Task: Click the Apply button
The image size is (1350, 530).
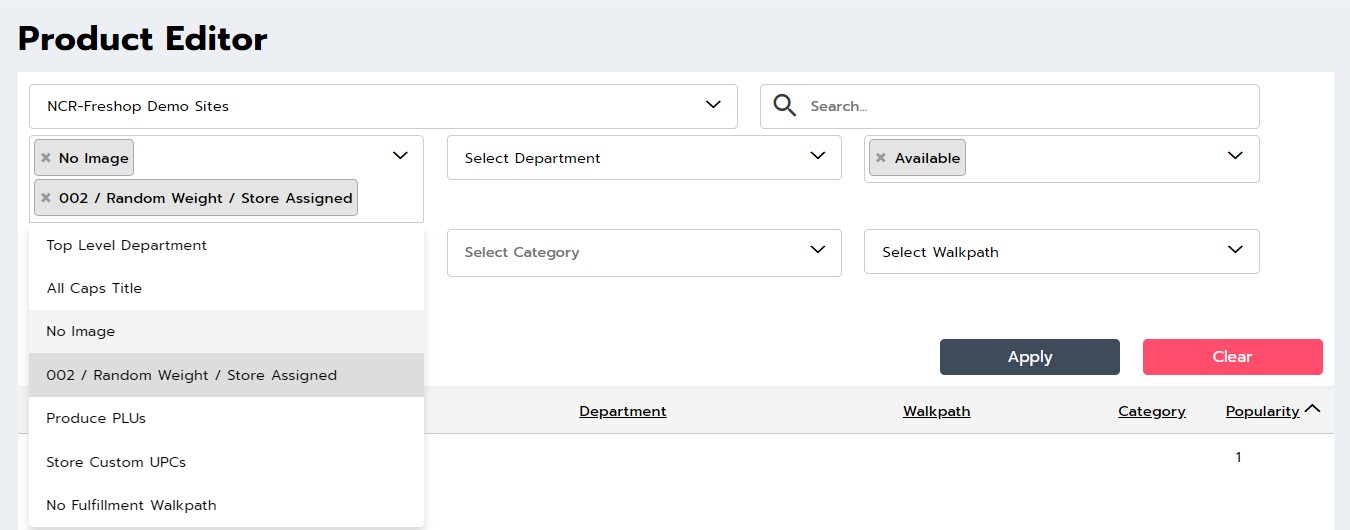Action: [x=1030, y=357]
